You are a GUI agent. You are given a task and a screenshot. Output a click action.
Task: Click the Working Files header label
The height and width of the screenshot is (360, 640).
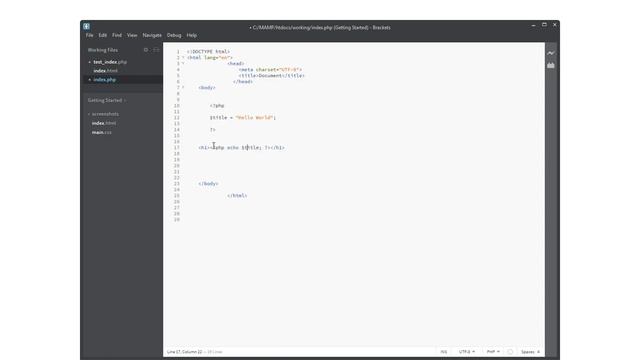pos(102,50)
